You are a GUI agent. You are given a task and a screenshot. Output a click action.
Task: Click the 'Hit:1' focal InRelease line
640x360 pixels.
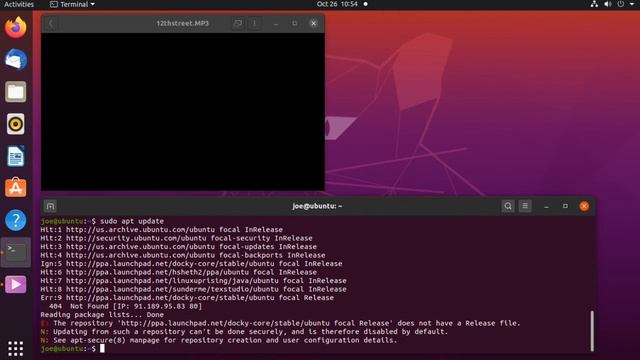[x=162, y=229]
